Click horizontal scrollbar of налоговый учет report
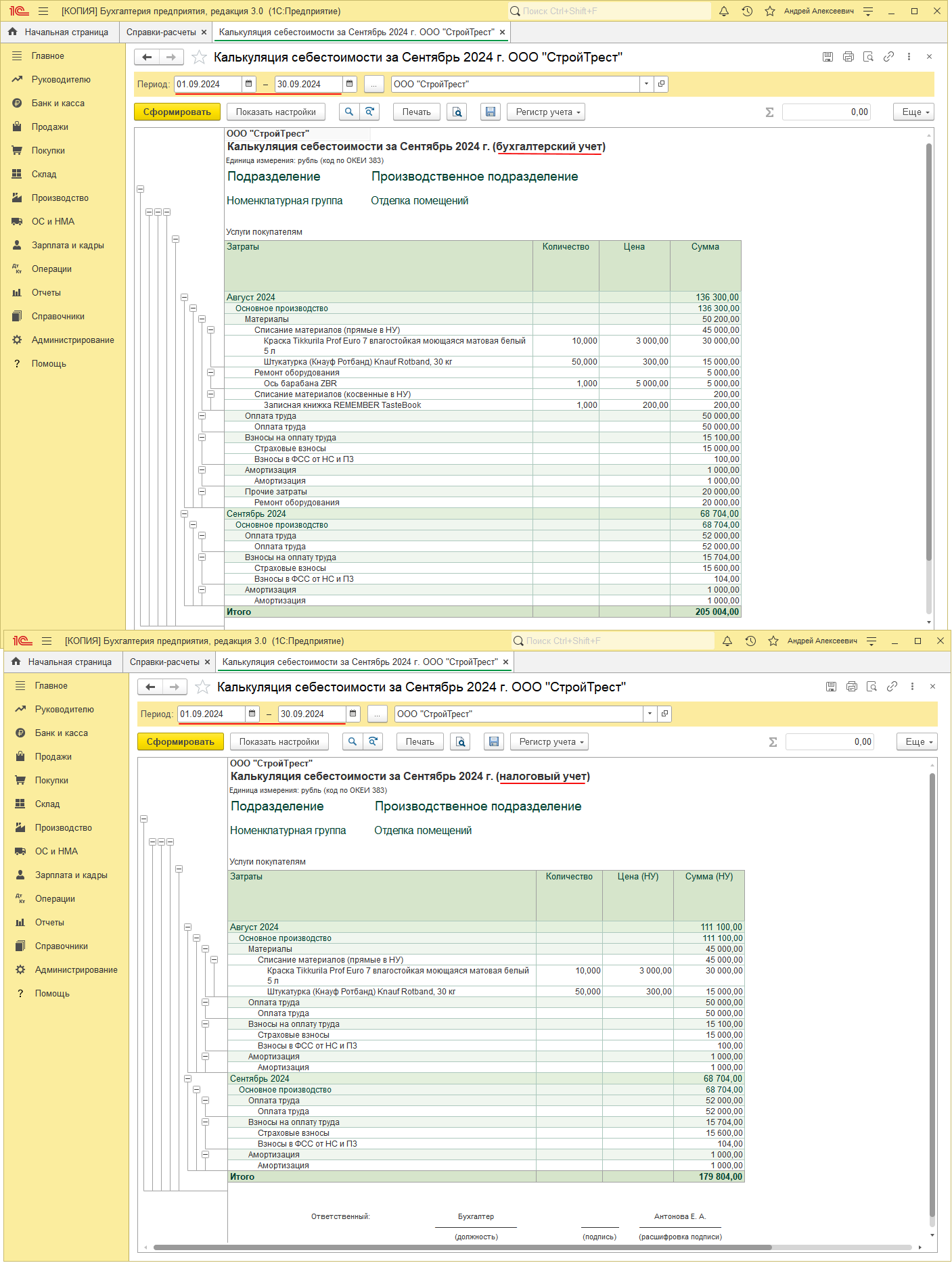This screenshot has width=952, height=1263. 463,1247
